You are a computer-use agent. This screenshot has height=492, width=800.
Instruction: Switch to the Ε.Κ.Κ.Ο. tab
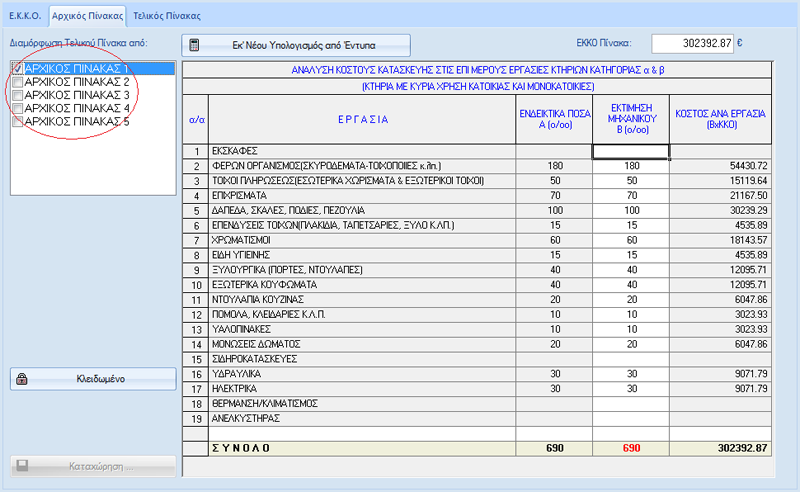[25, 16]
